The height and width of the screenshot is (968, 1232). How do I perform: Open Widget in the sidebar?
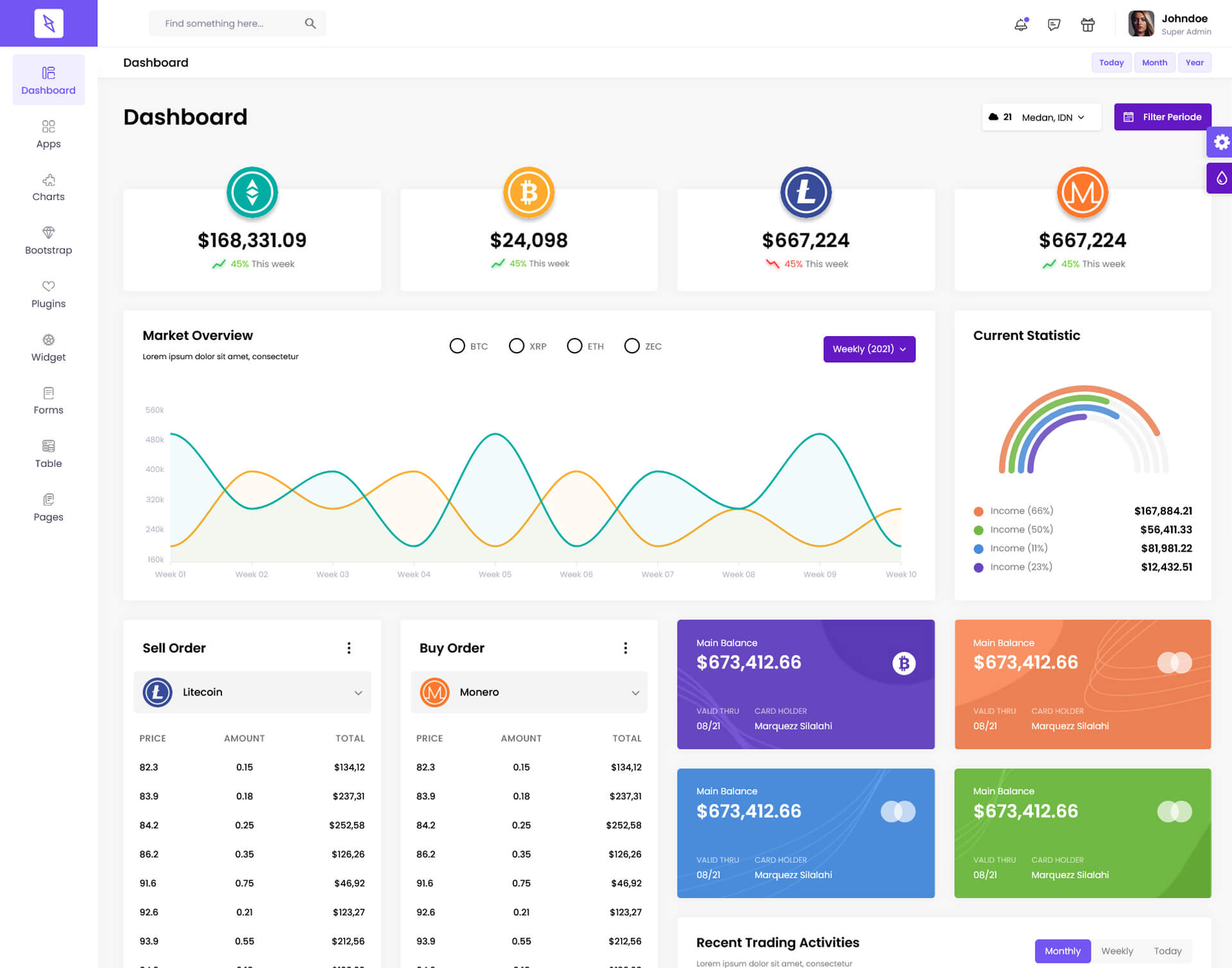tap(48, 348)
